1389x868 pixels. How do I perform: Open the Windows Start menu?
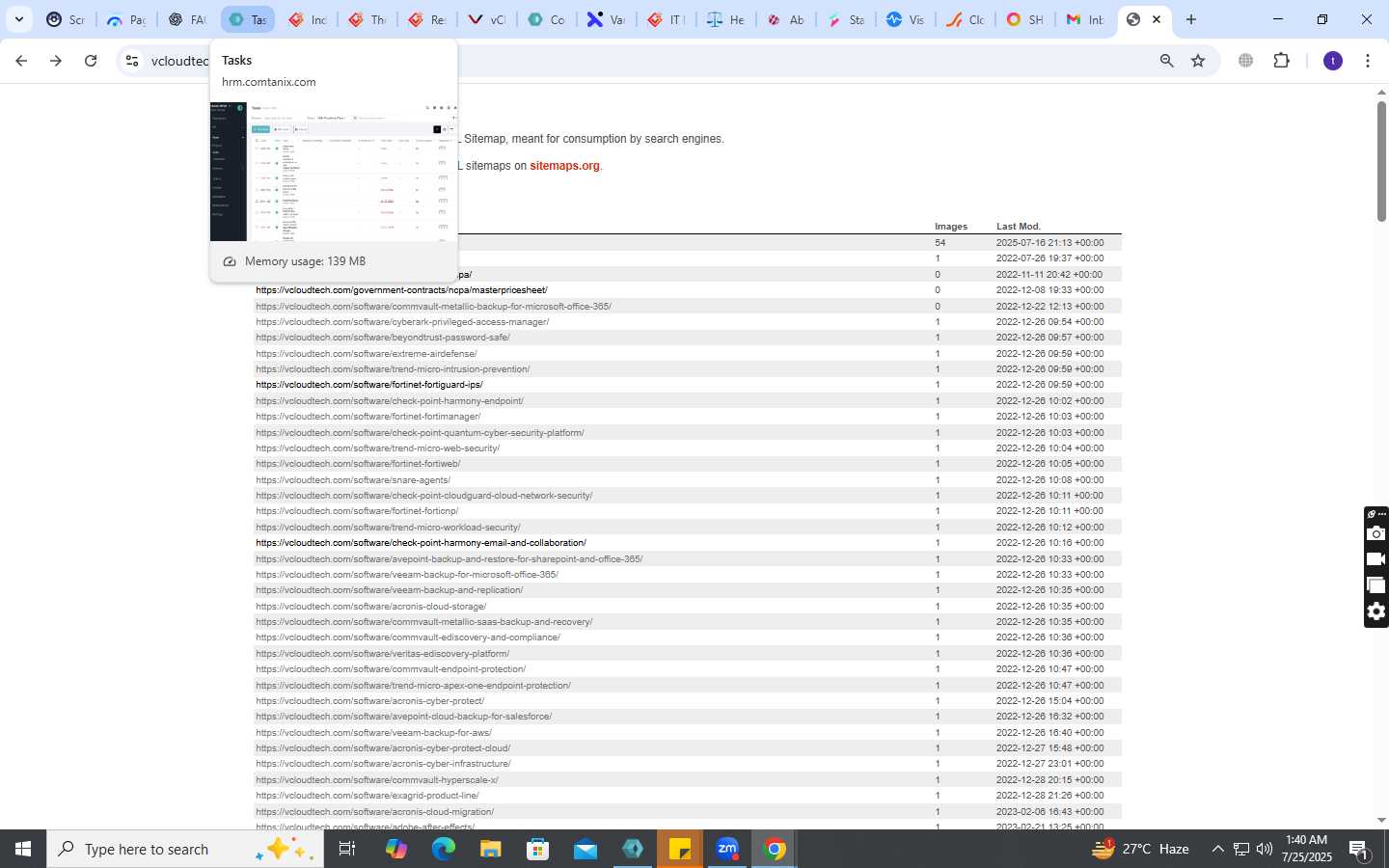coord(23,849)
